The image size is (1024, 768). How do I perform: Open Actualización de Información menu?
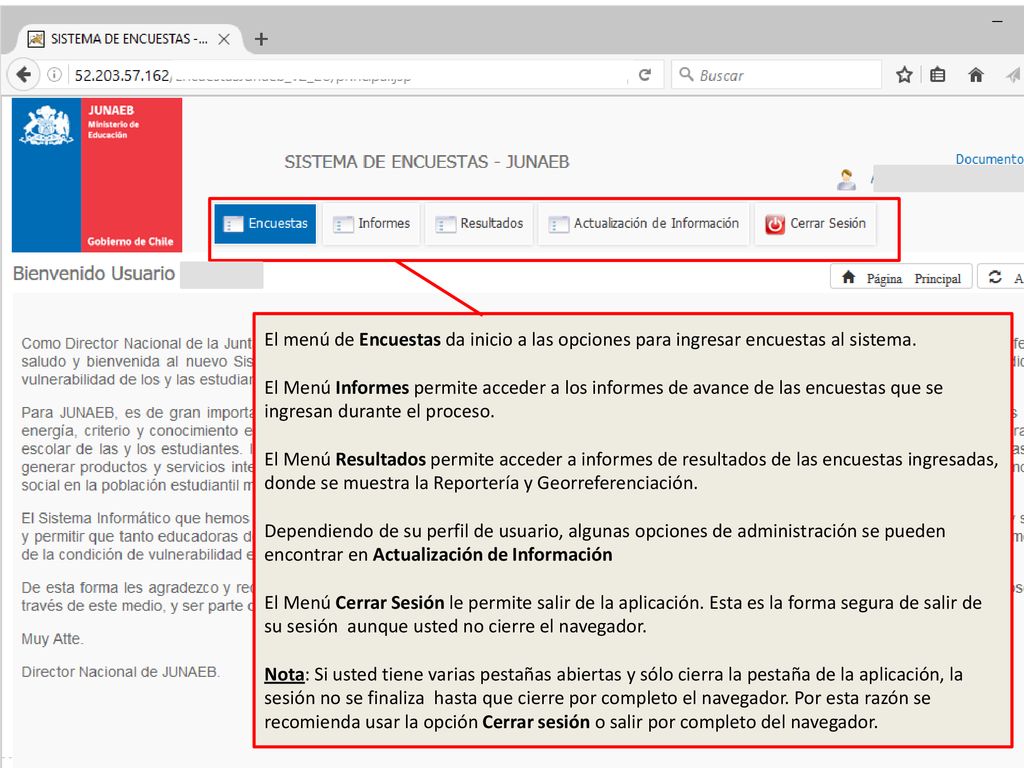pyautogui.click(x=643, y=223)
